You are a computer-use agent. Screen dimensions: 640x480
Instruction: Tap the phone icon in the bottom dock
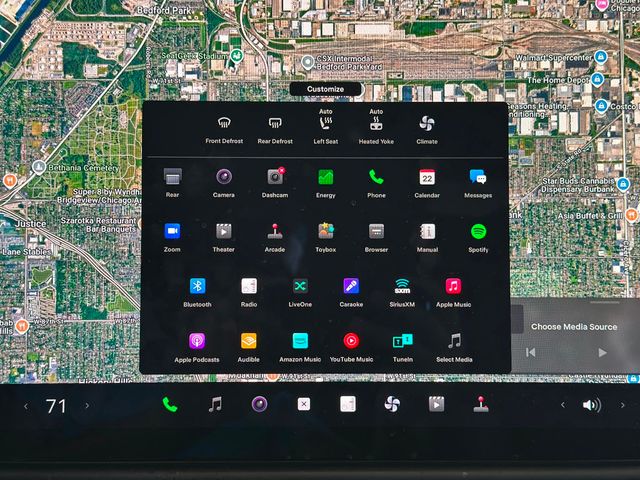[170, 405]
